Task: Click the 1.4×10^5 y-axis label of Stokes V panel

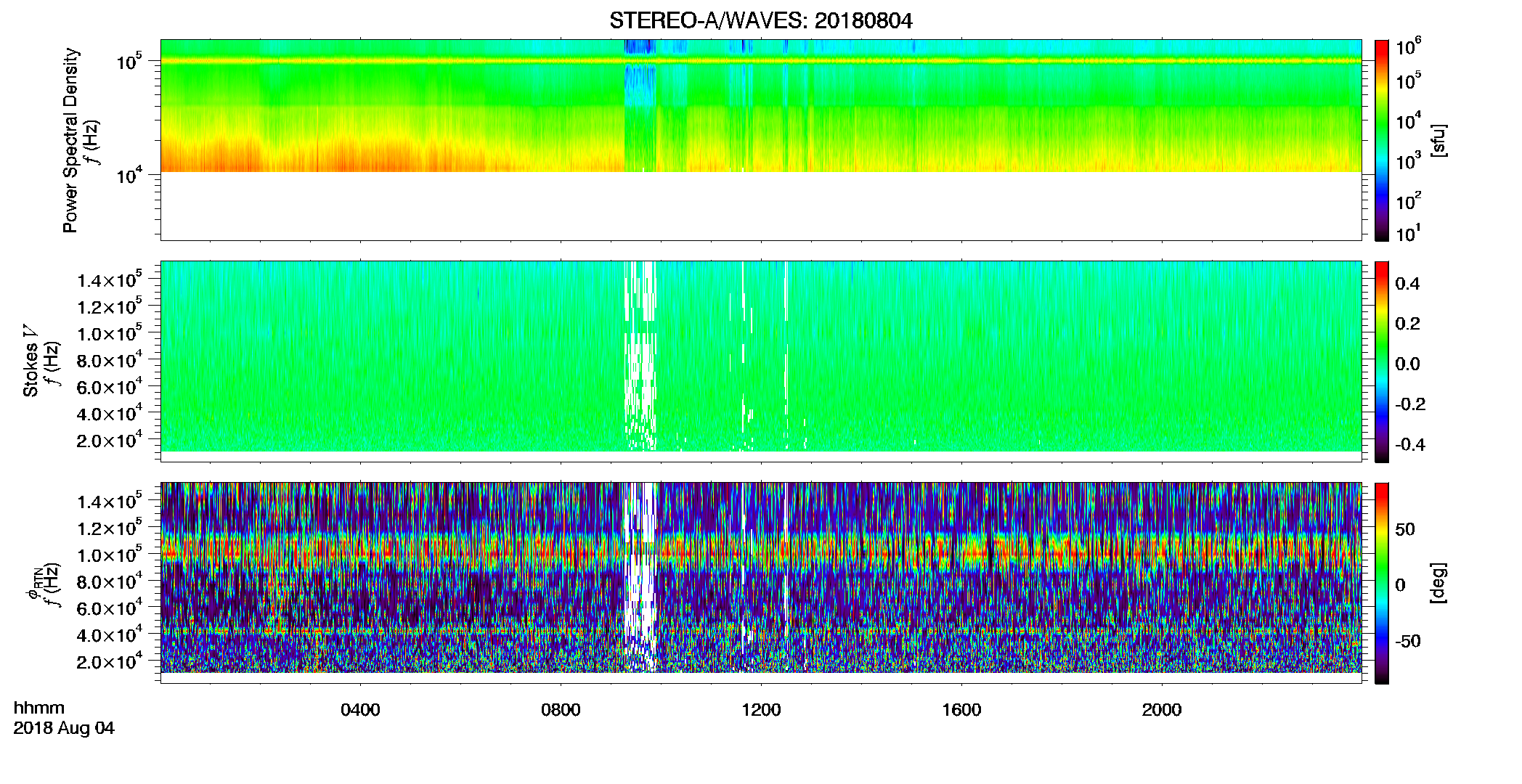Action: coord(110,279)
